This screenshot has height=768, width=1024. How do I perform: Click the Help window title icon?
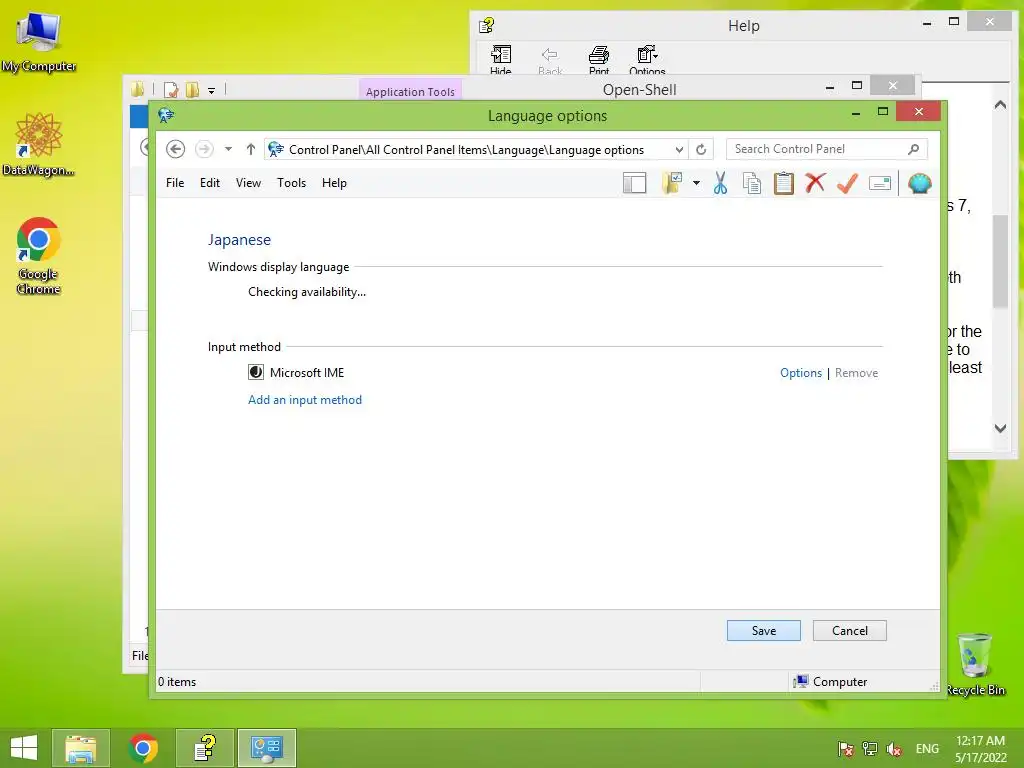tap(487, 25)
